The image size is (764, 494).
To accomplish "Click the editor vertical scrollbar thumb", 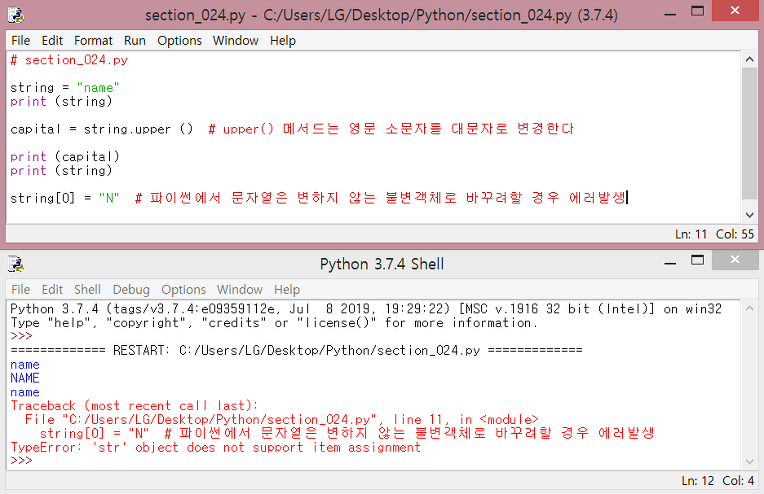I will click(749, 133).
